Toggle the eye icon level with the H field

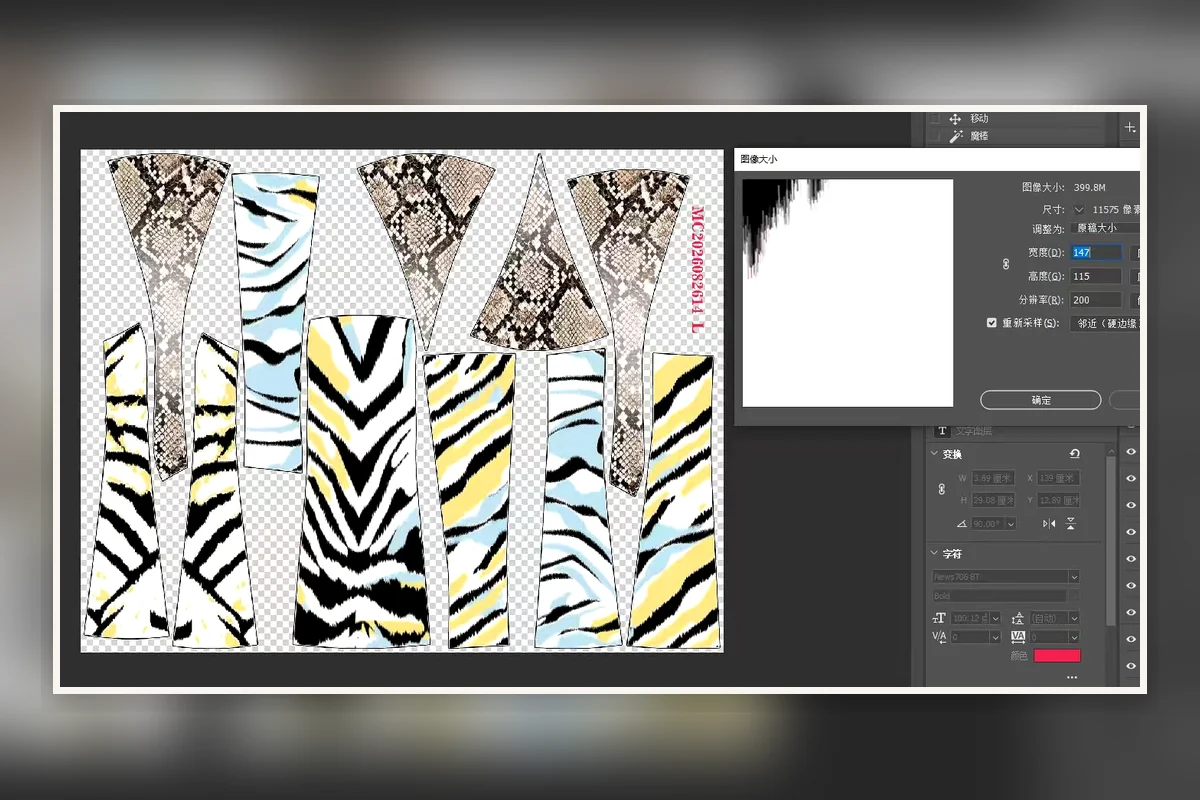click(x=1131, y=504)
